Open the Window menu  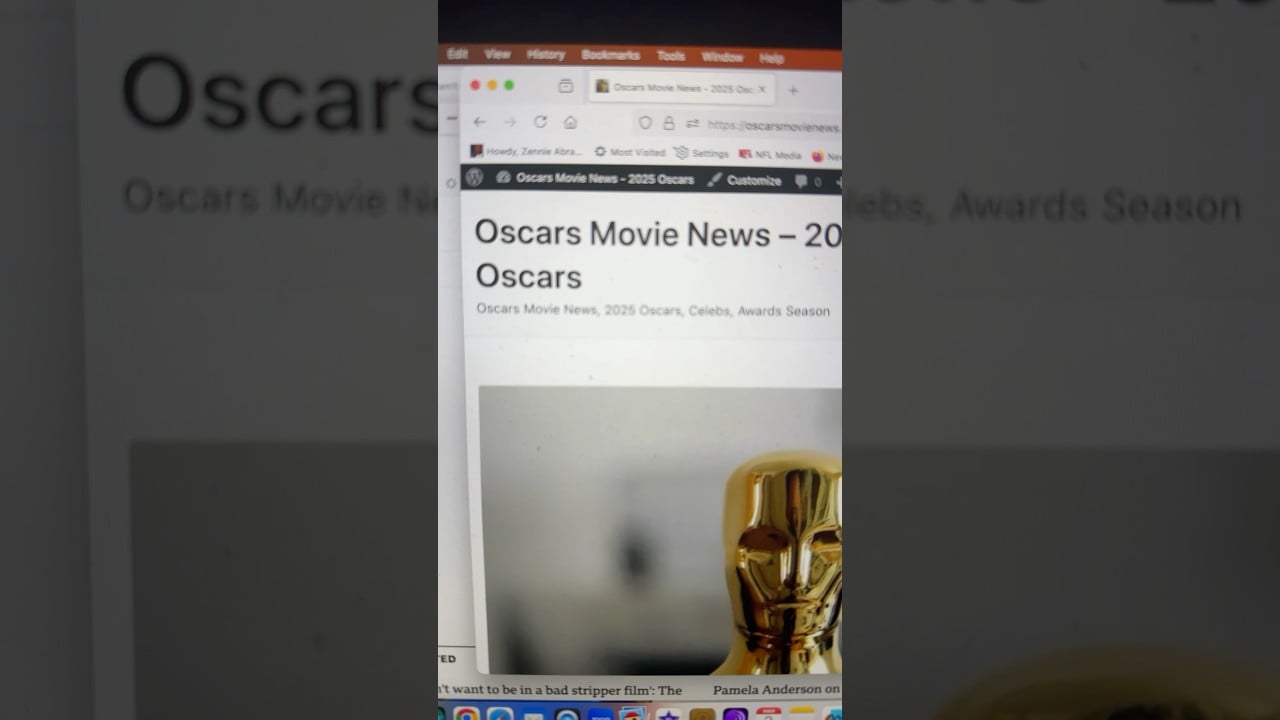tap(722, 58)
